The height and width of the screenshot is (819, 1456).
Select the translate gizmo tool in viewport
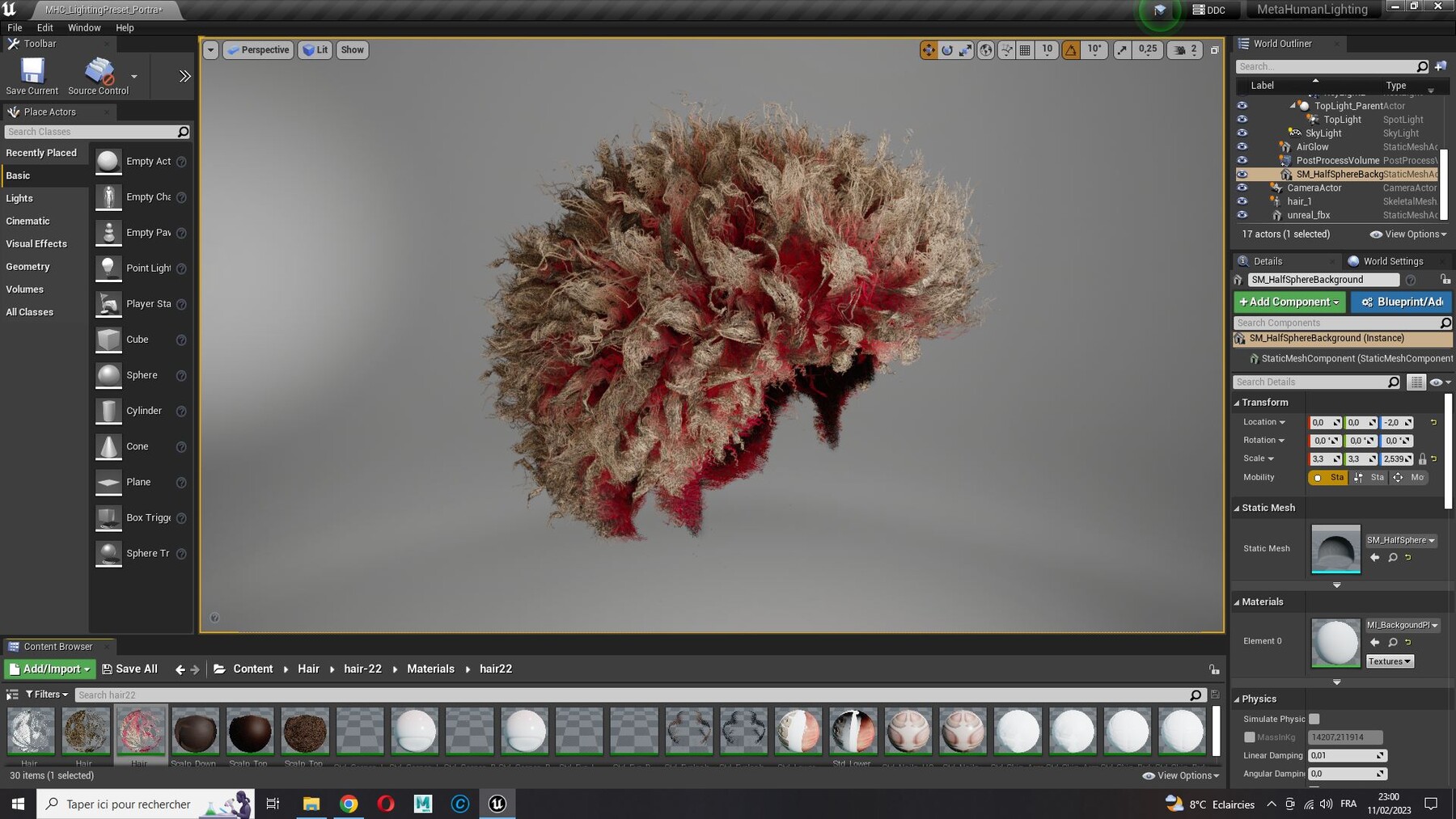tap(928, 50)
